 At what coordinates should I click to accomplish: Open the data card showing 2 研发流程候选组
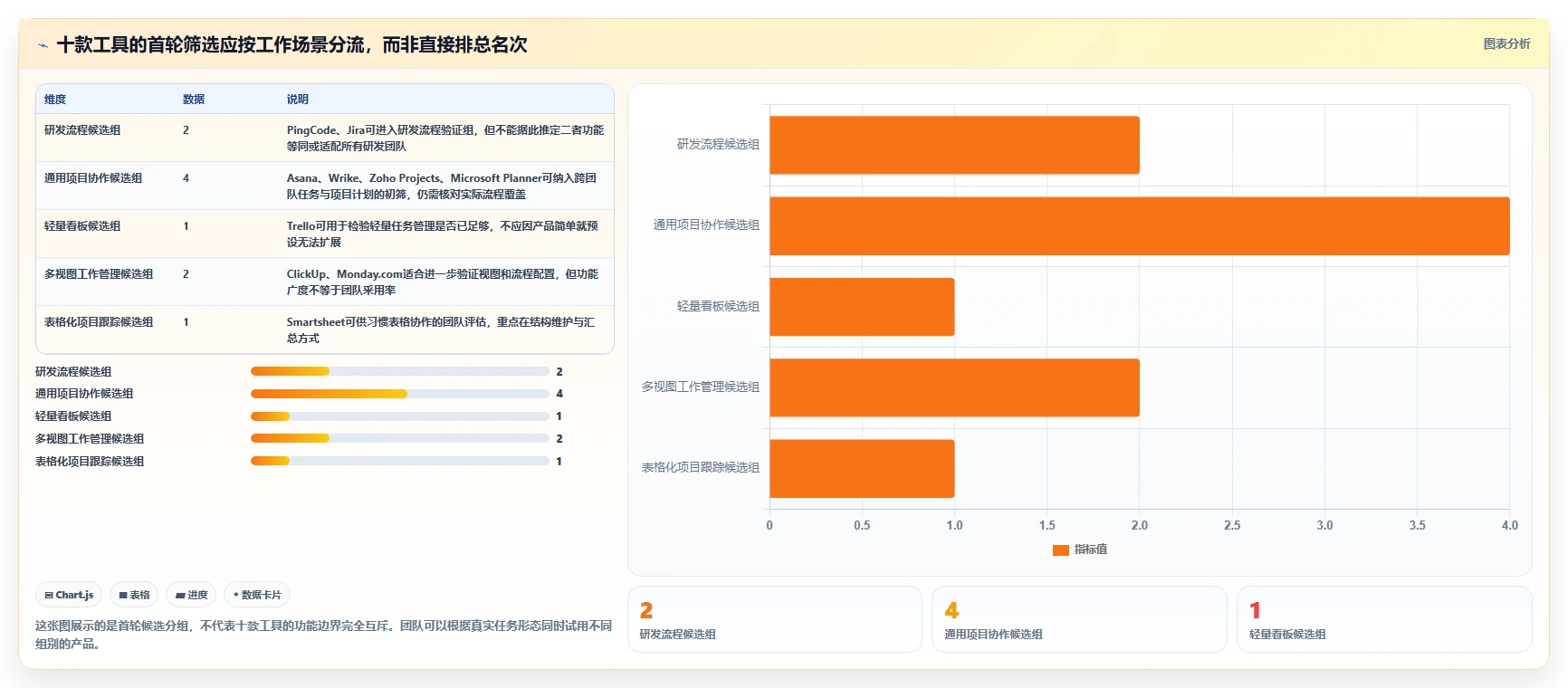pos(775,619)
